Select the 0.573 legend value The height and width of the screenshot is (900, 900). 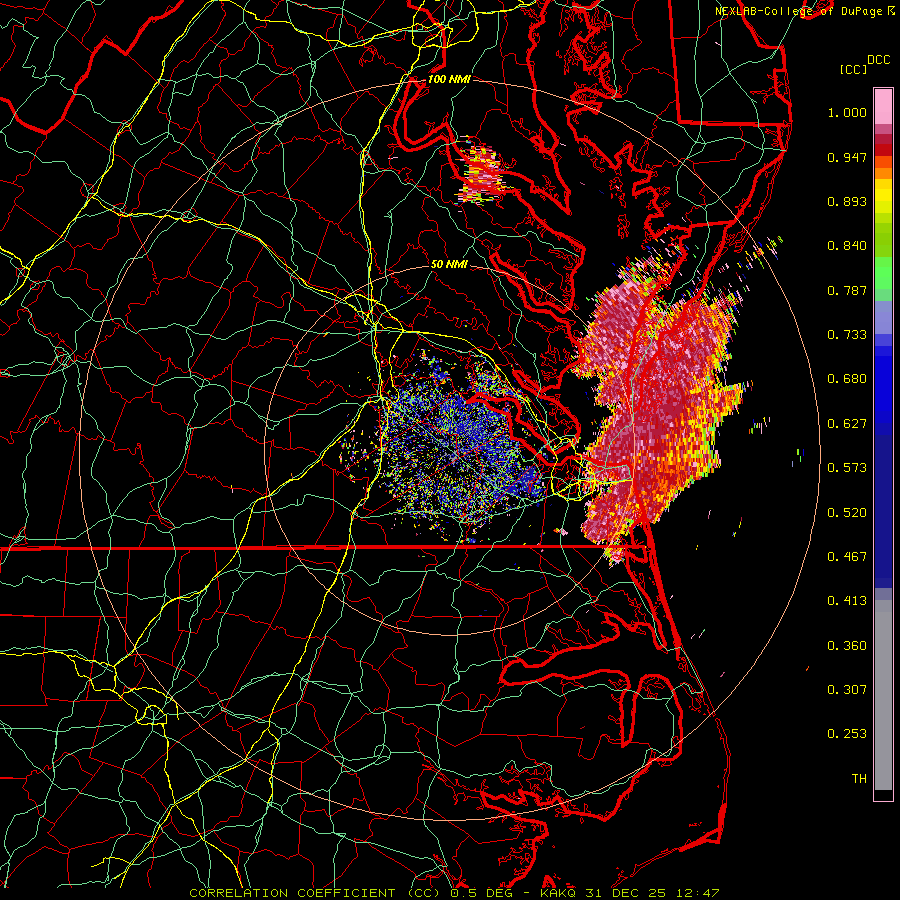847,468
